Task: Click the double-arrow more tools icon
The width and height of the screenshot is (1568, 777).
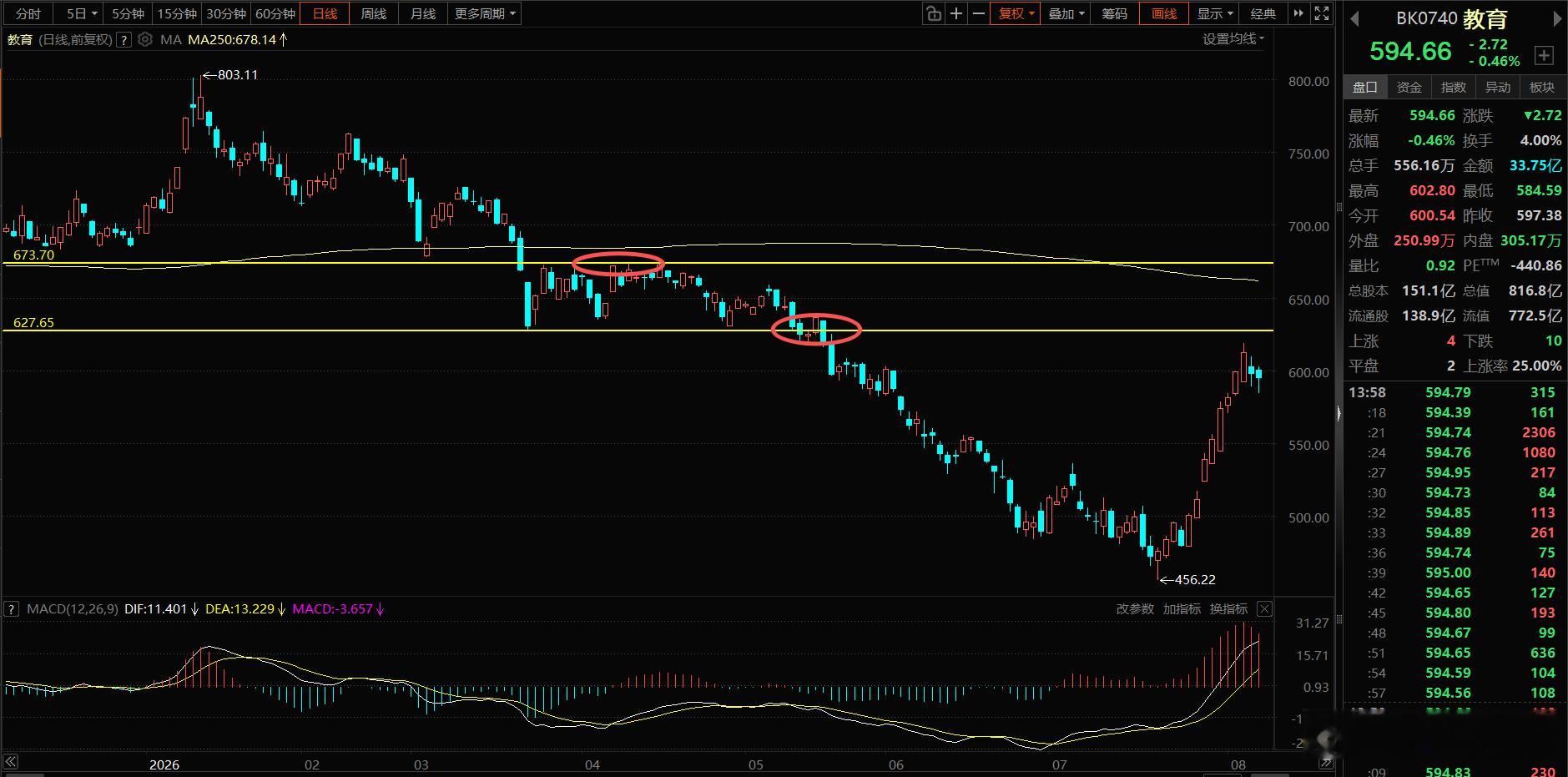Action: pos(1298,13)
